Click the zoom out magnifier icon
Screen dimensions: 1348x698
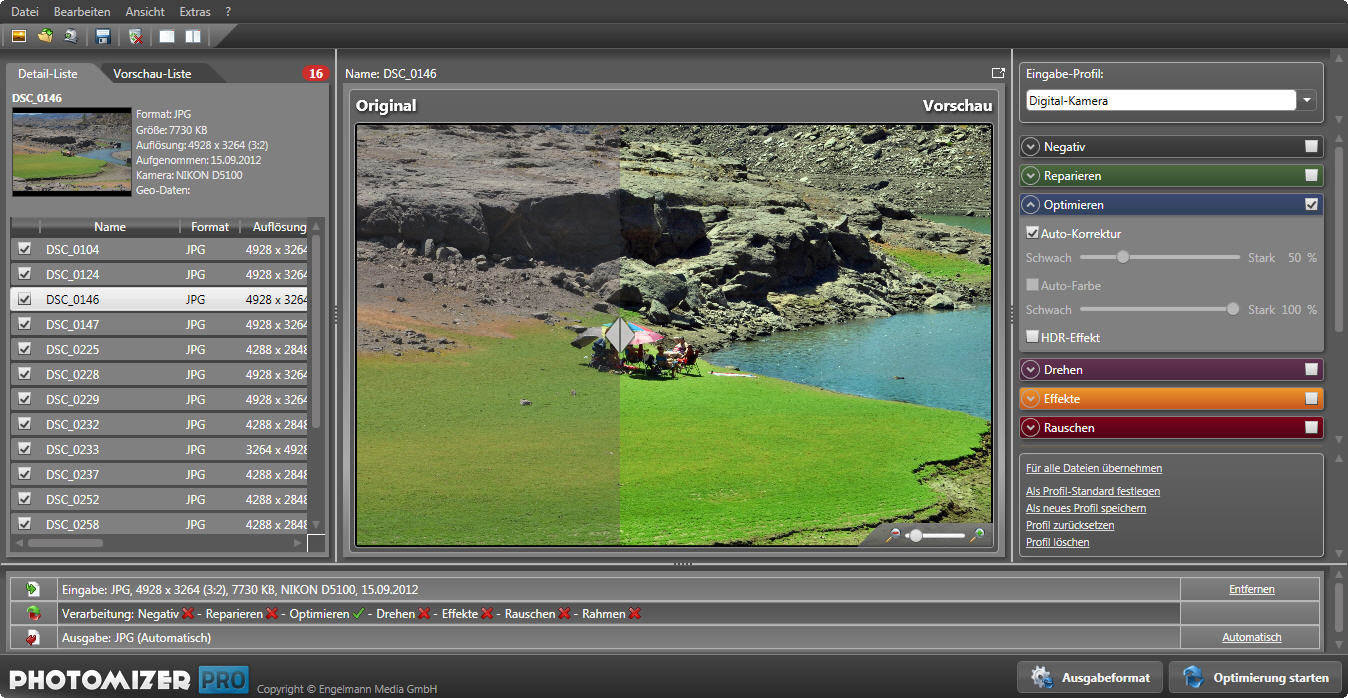tap(893, 535)
